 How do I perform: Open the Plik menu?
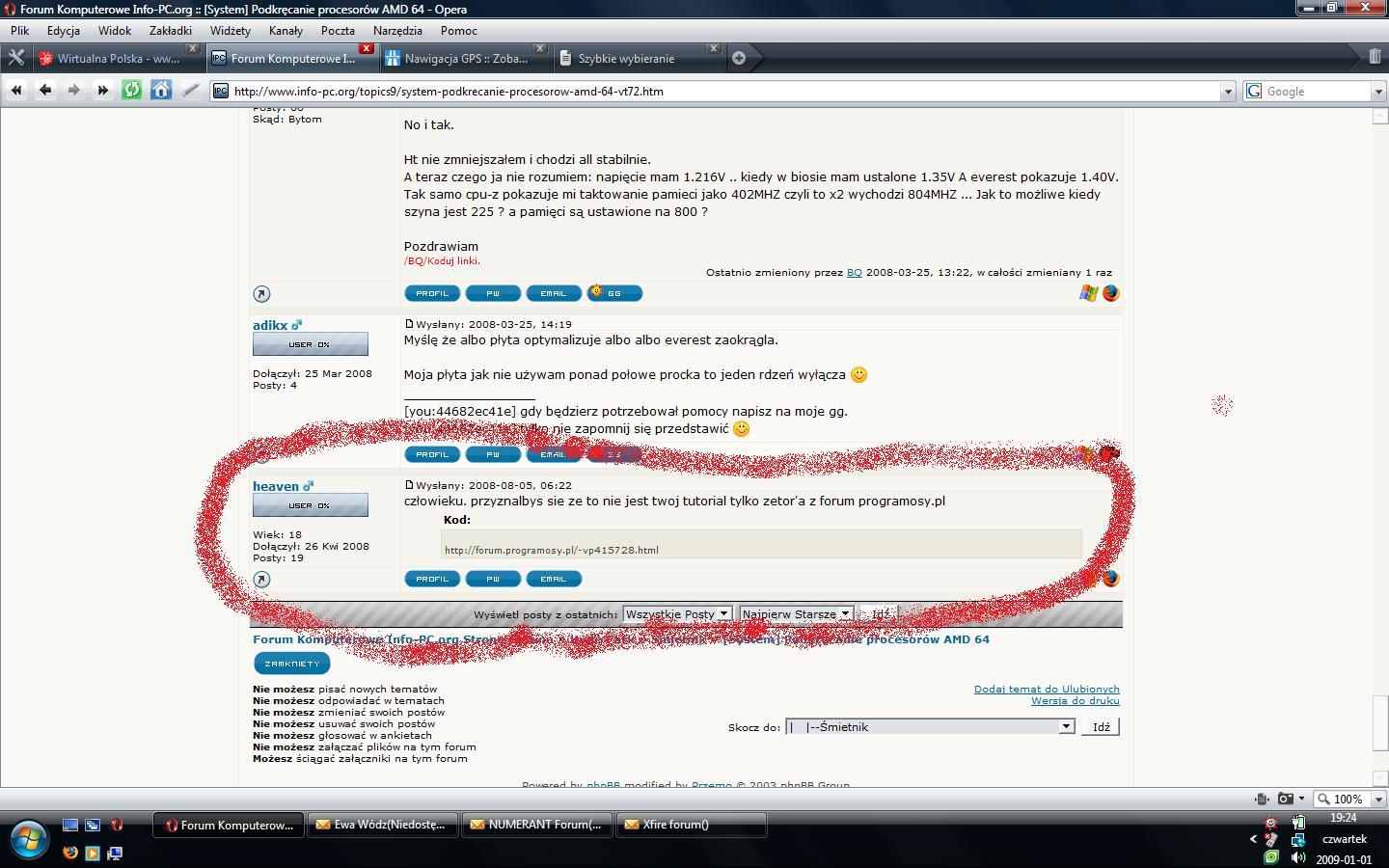[x=20, y=30]
